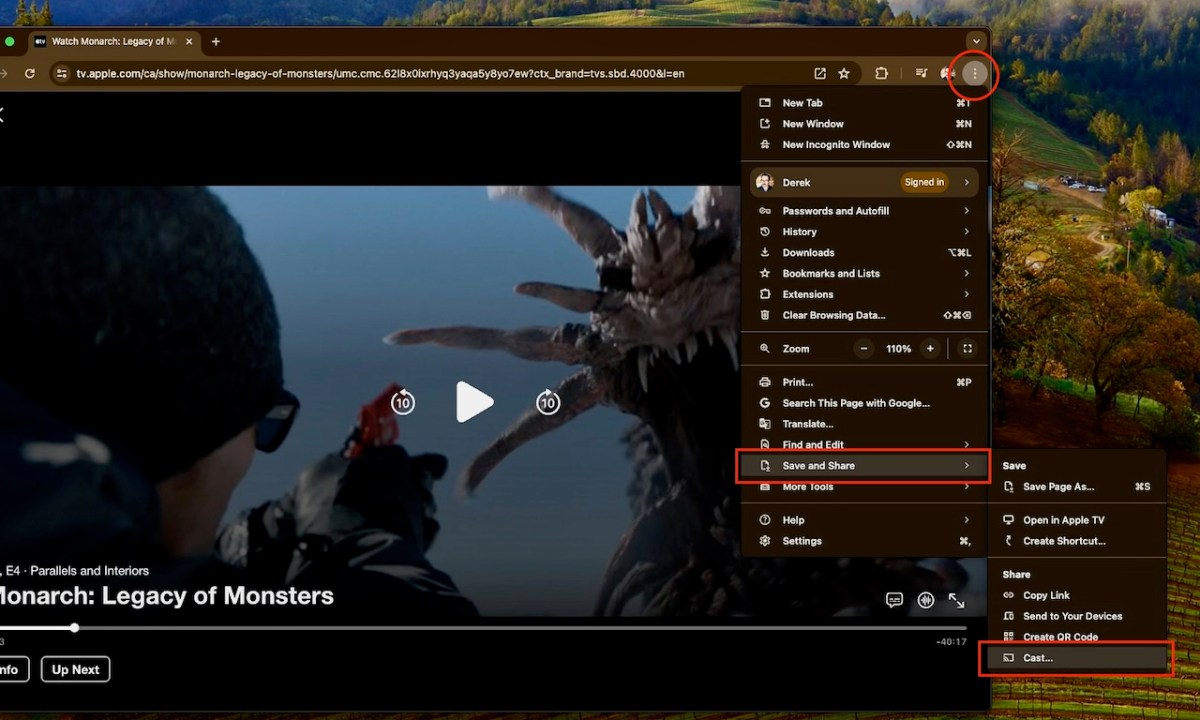1200x720 pixels.
Task: Open the tab search chevron button
Action: click(976, 41)
